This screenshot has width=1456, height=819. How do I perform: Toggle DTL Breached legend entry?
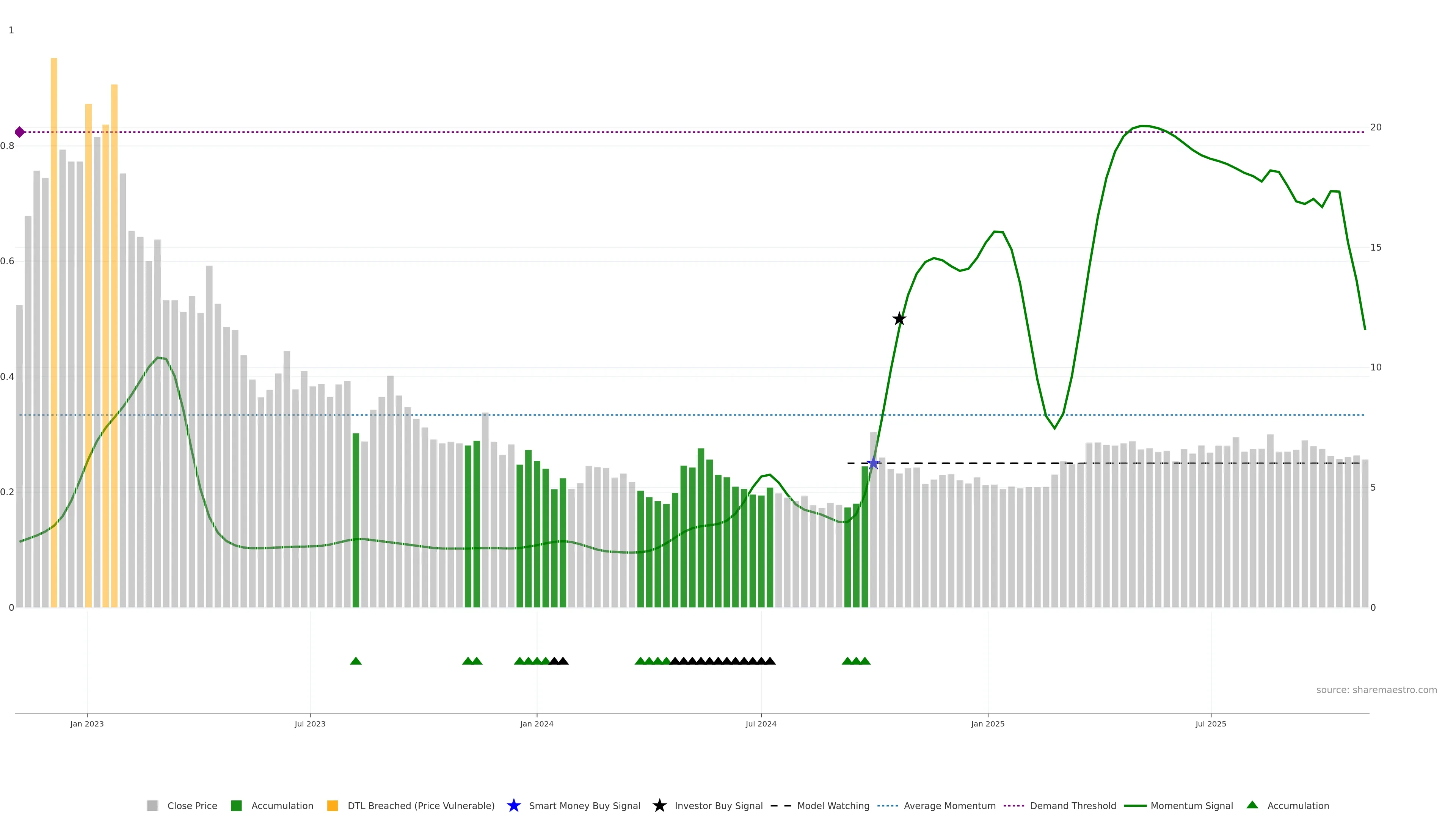click(x=420, y=805)
